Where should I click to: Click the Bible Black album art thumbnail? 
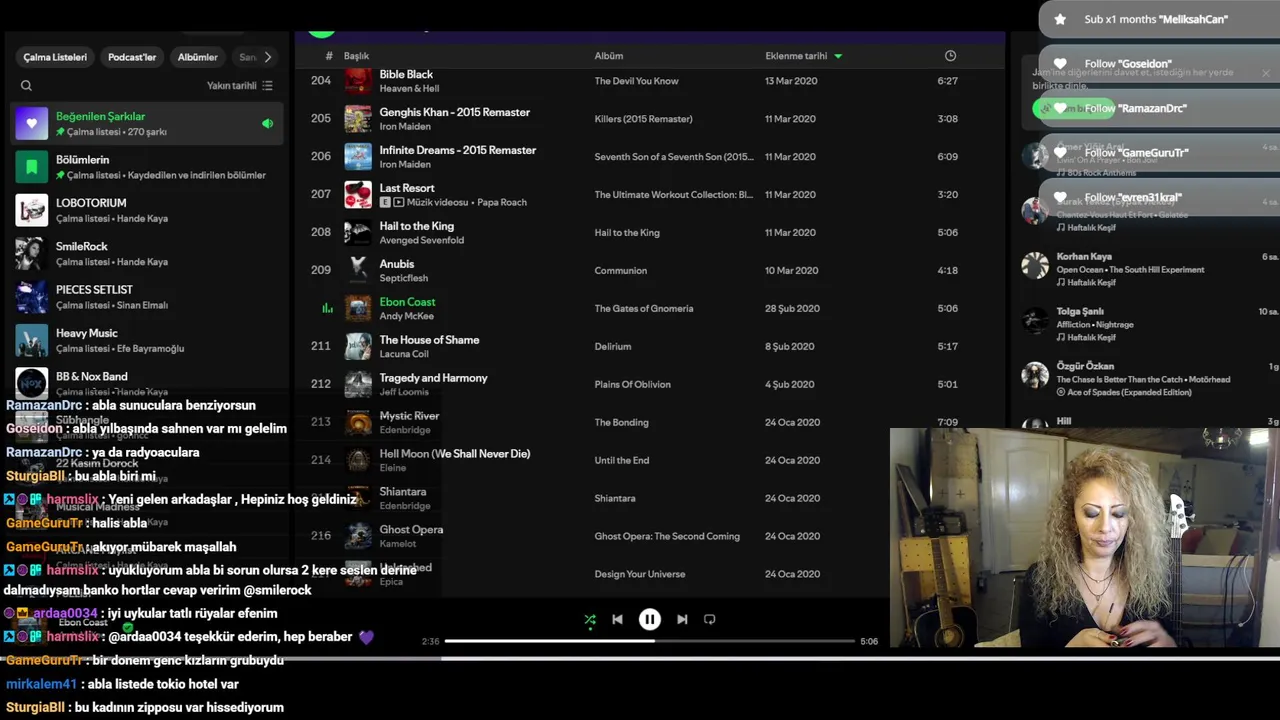358,81
